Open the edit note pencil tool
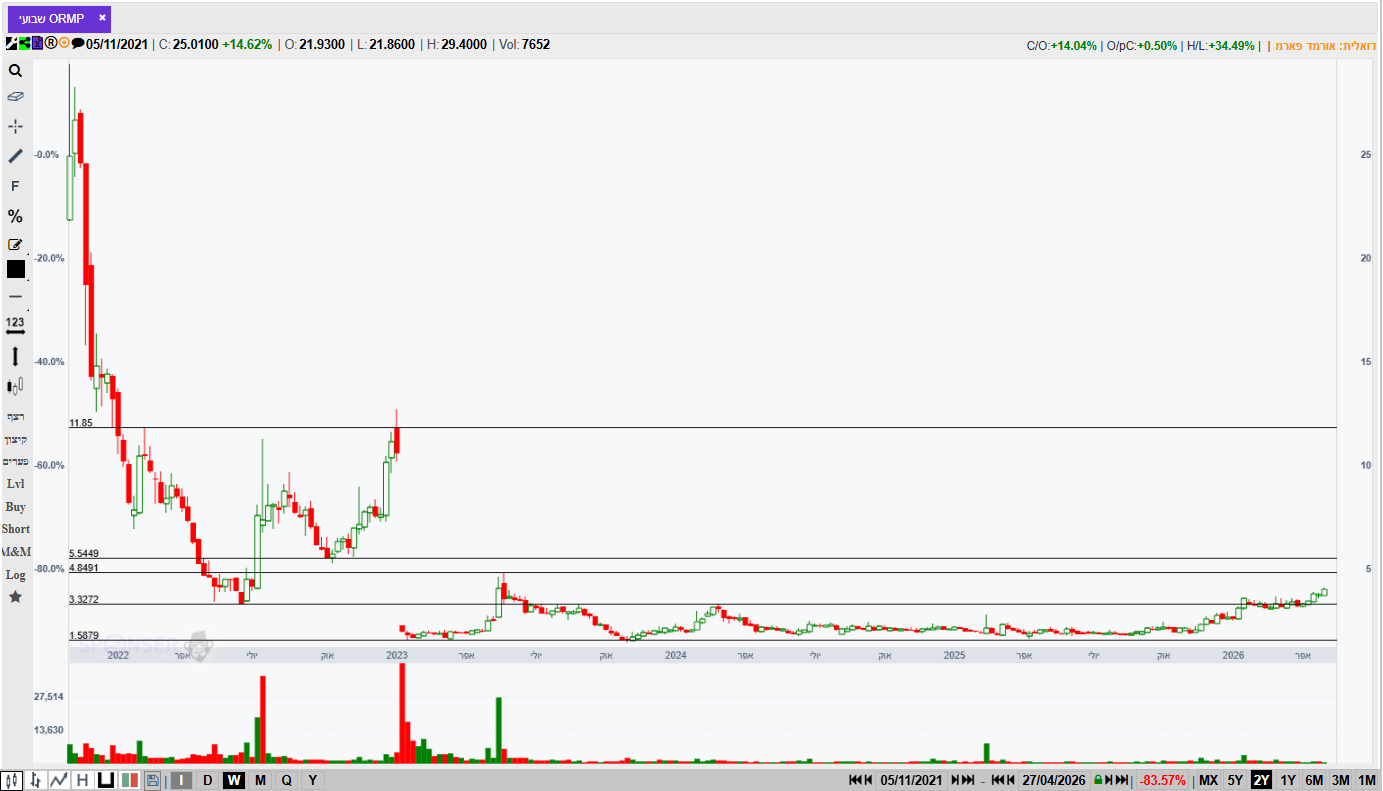The height and width of the screenshot is (791, 1383). [x=15, y=244]
